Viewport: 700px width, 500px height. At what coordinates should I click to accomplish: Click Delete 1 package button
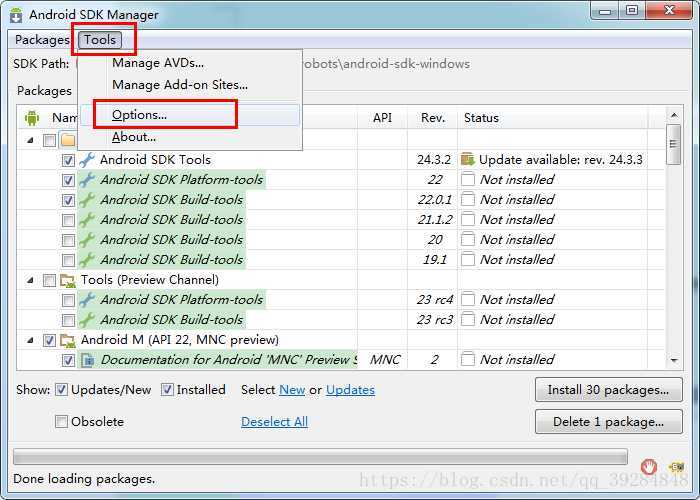[x=608, y=422]
